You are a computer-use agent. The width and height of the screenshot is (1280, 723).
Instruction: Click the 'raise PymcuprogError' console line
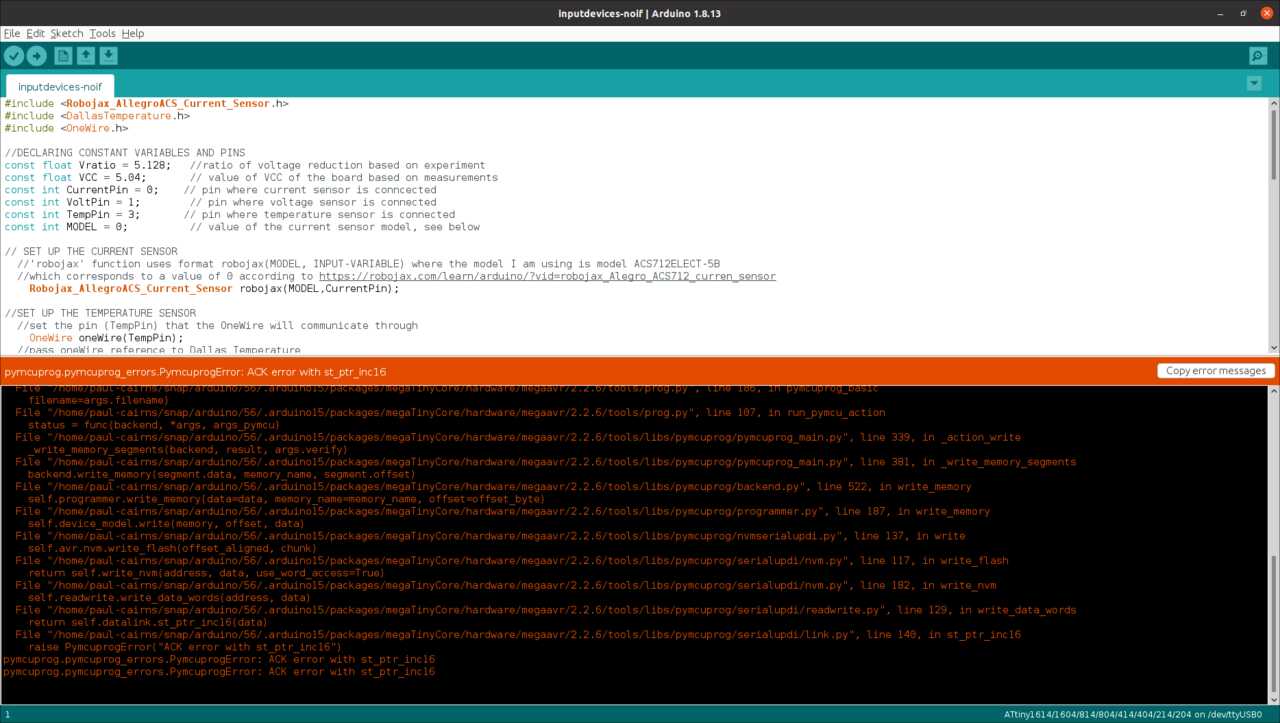click(x=184, y=647)
